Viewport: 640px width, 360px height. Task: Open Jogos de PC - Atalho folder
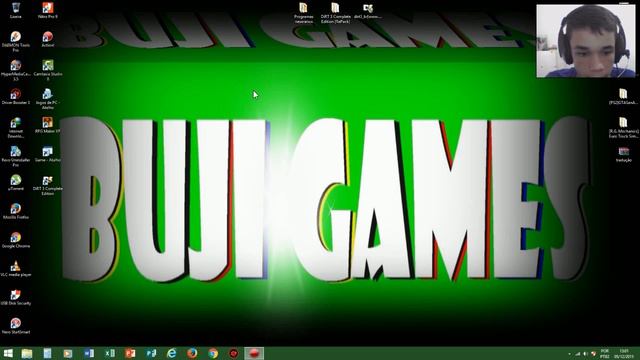[47, 98]
